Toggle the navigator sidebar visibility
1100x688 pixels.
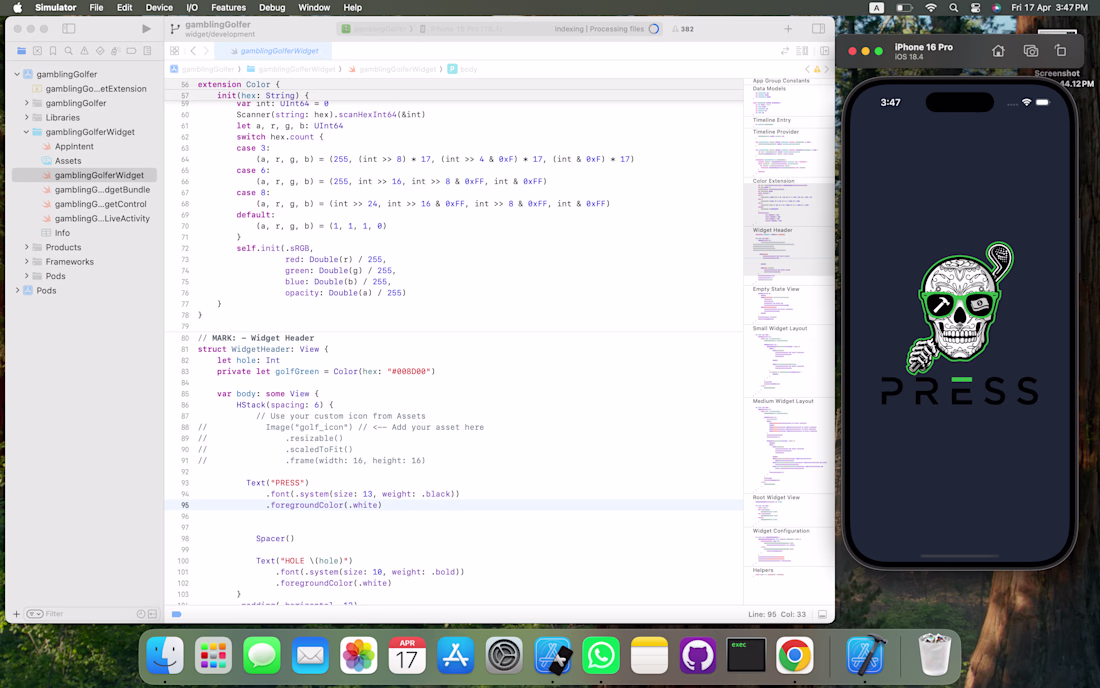tap(69, 29)
